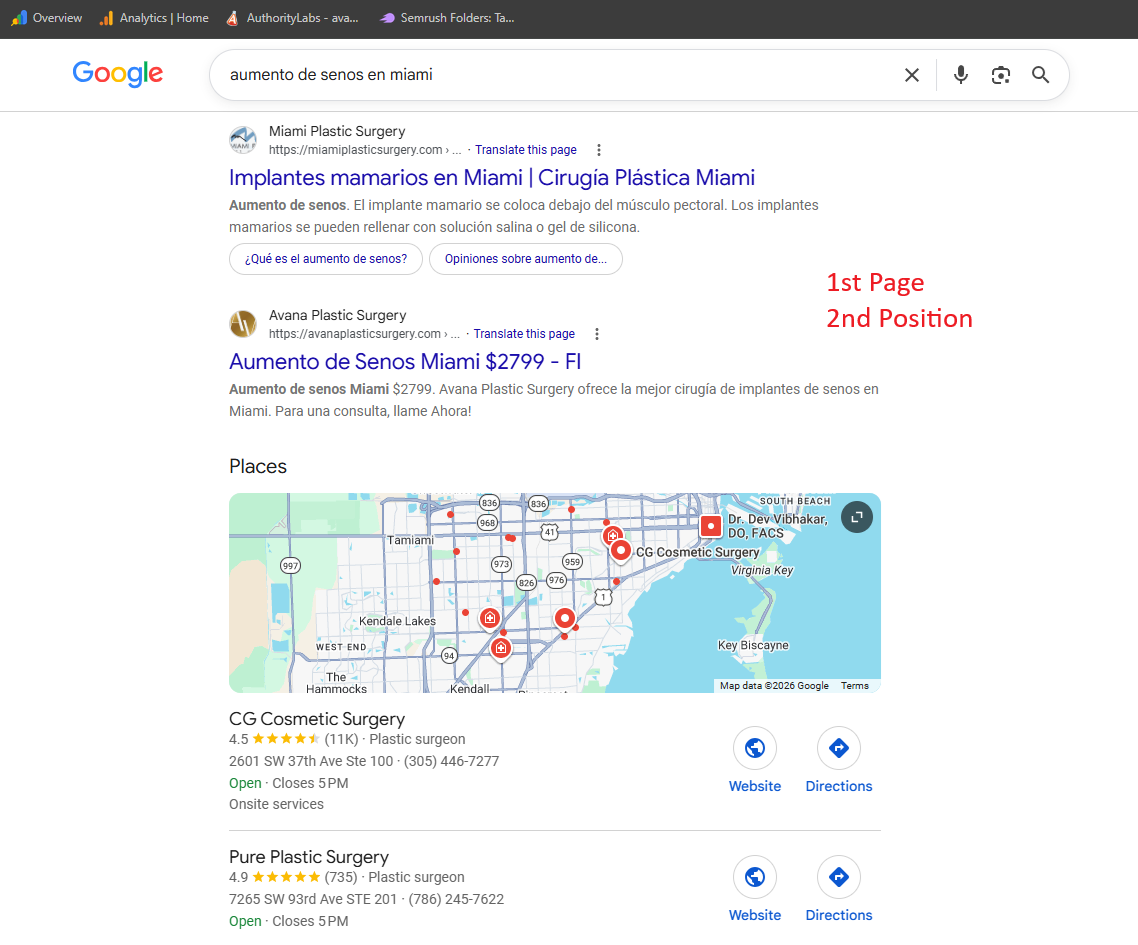
Task: Clear the search box with X
Action: pyautogui.click(x=912, y=75)
